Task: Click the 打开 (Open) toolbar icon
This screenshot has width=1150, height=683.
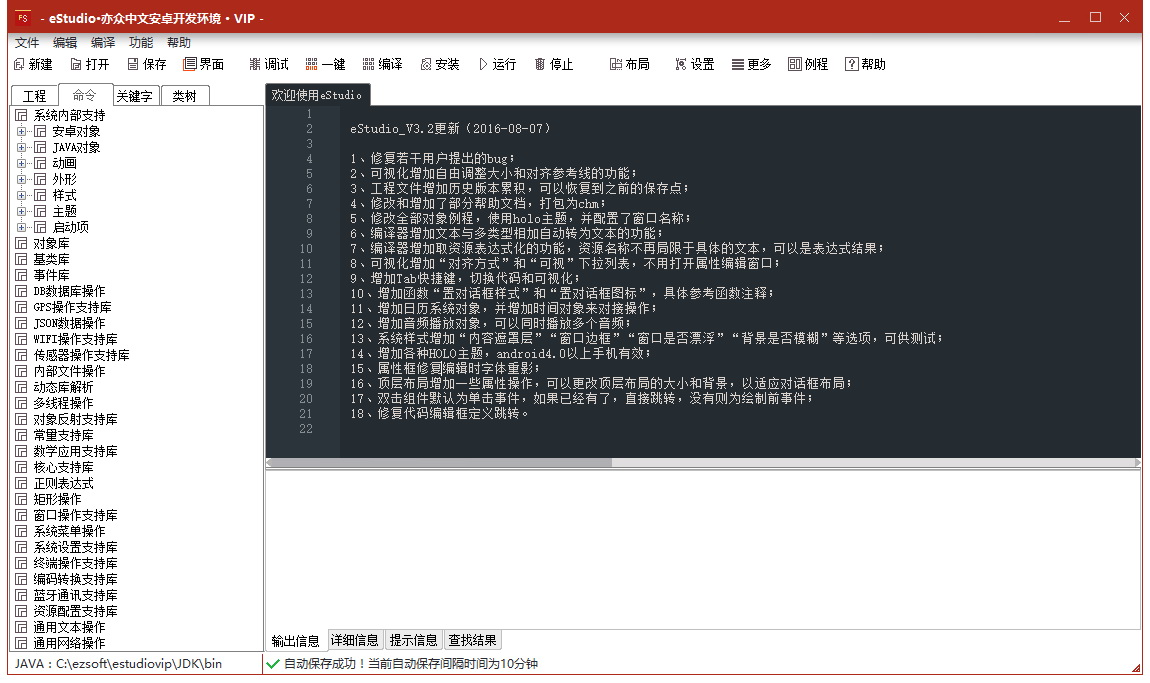Action: click(76, 65)
